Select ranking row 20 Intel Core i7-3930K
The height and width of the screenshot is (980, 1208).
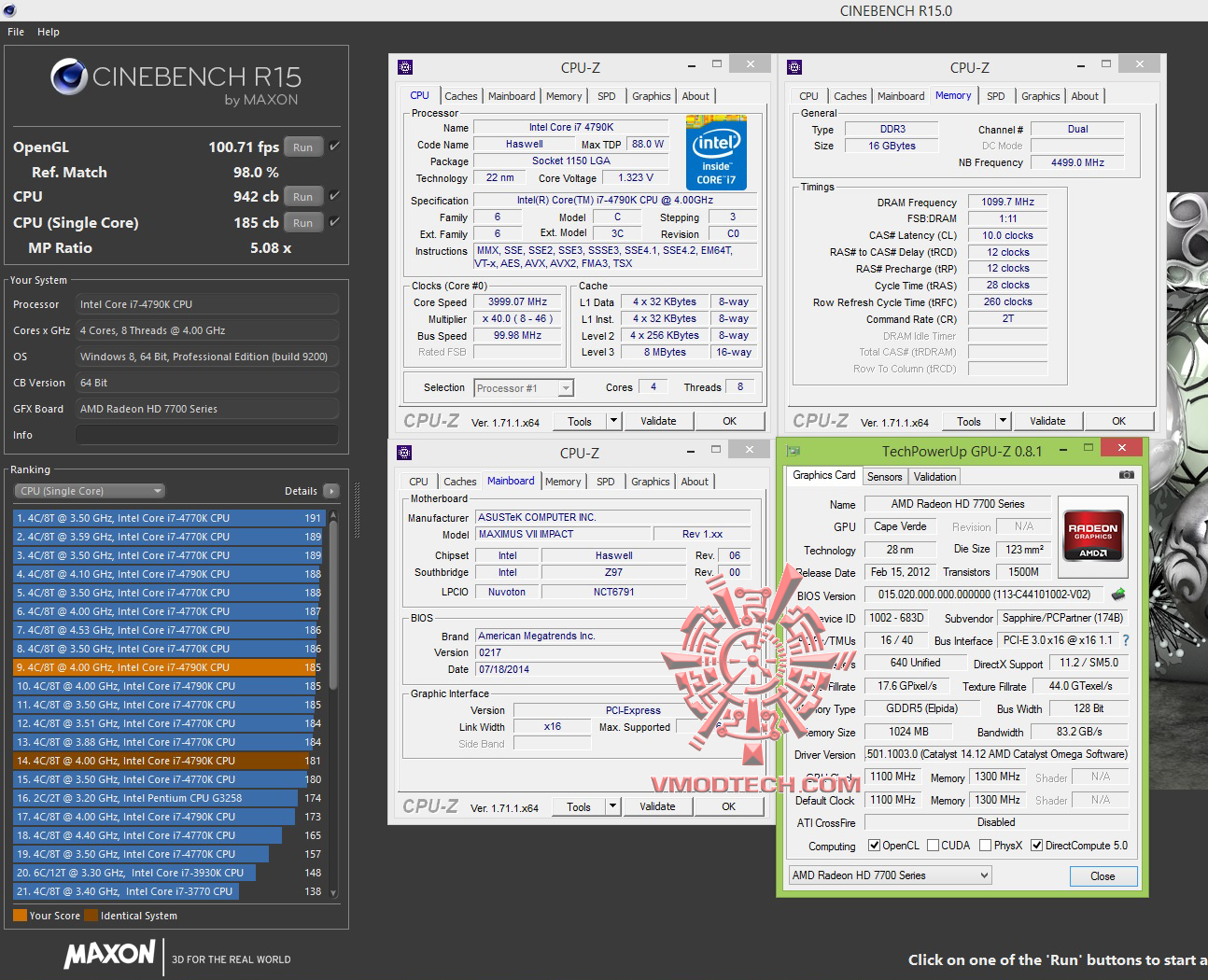[x=168, y=873]
